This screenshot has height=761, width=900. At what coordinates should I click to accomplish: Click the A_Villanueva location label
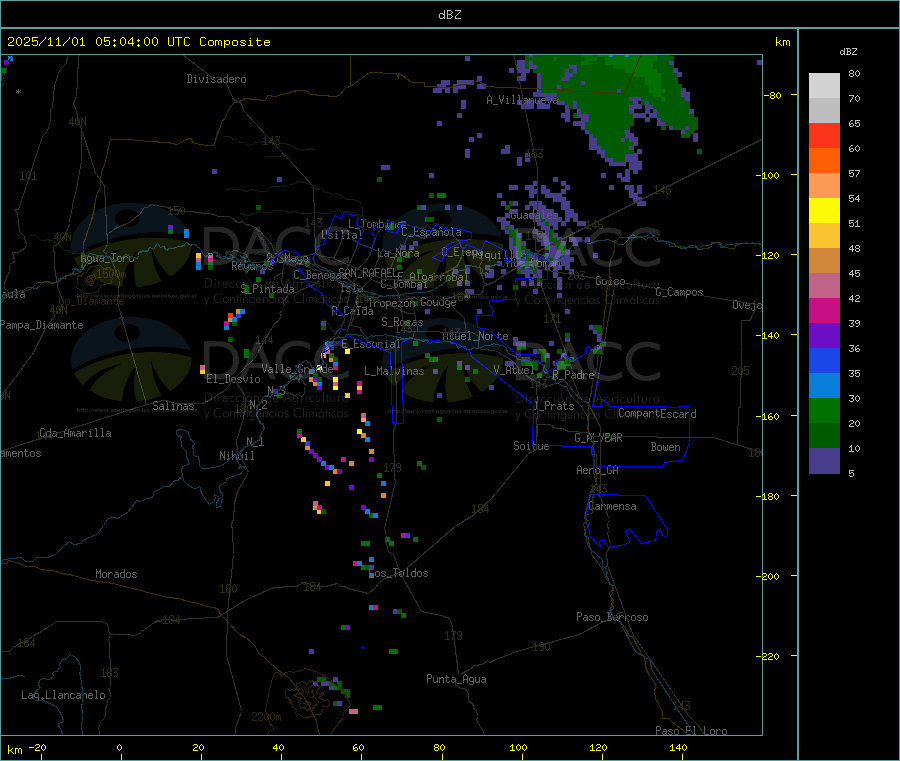coord(522,100)
